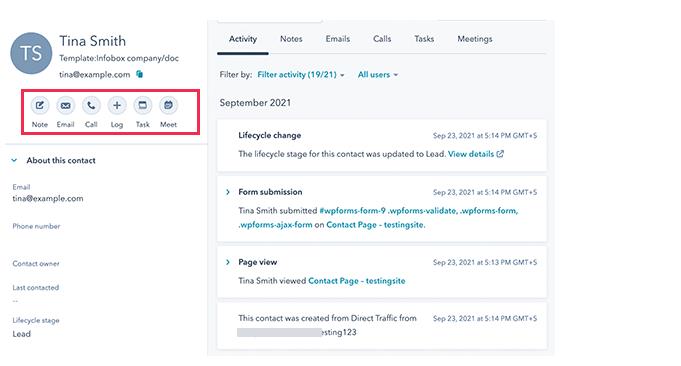The height and width of the screenshot is (366, 681).
Task: Copy the email address with the copy icon
Action: (x=139, y=74)
